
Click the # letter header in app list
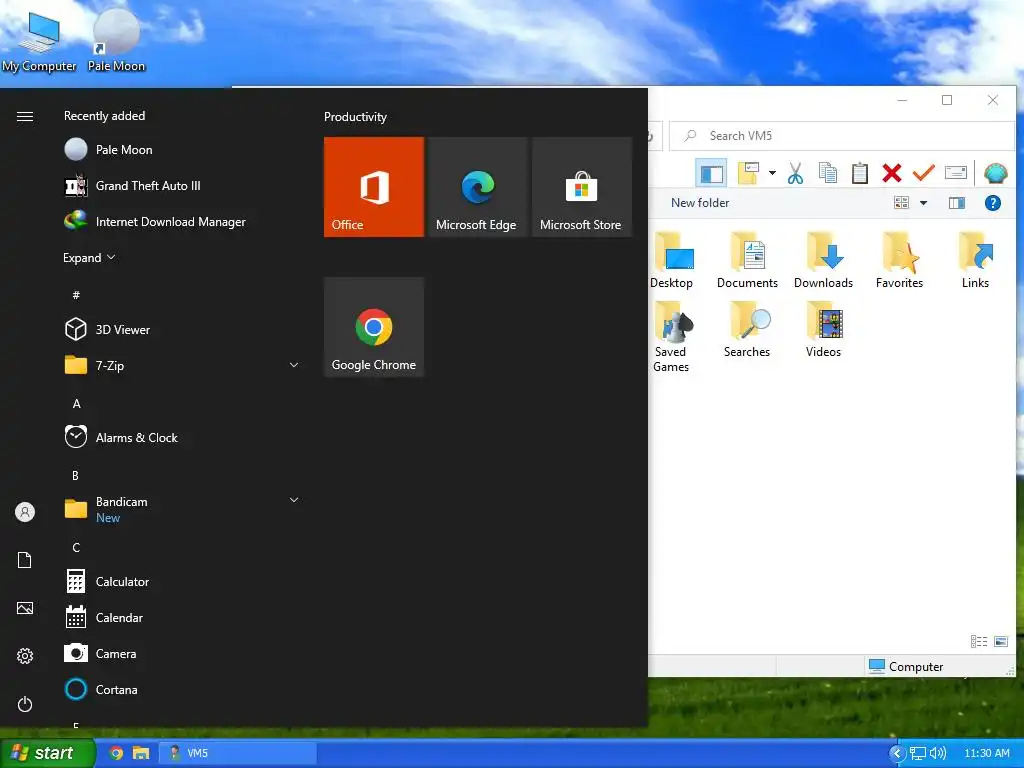coord(76,295)
